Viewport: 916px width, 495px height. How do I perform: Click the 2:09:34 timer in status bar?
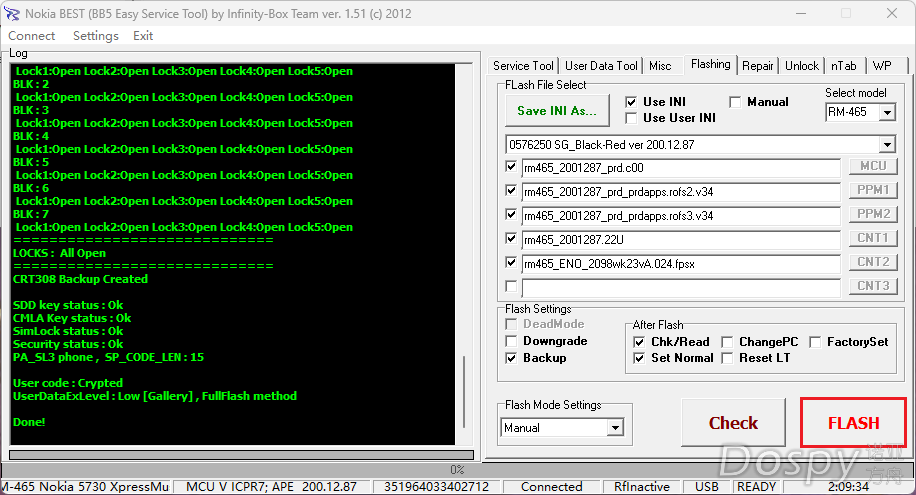tap(848, 486)
